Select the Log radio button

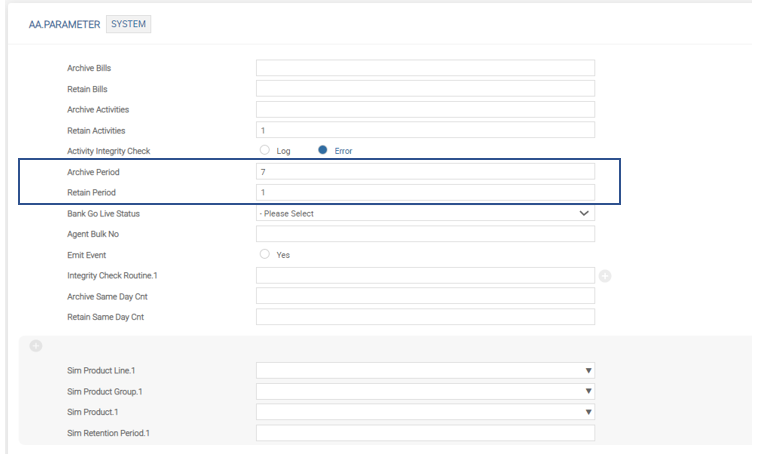(x=265, y=151)
